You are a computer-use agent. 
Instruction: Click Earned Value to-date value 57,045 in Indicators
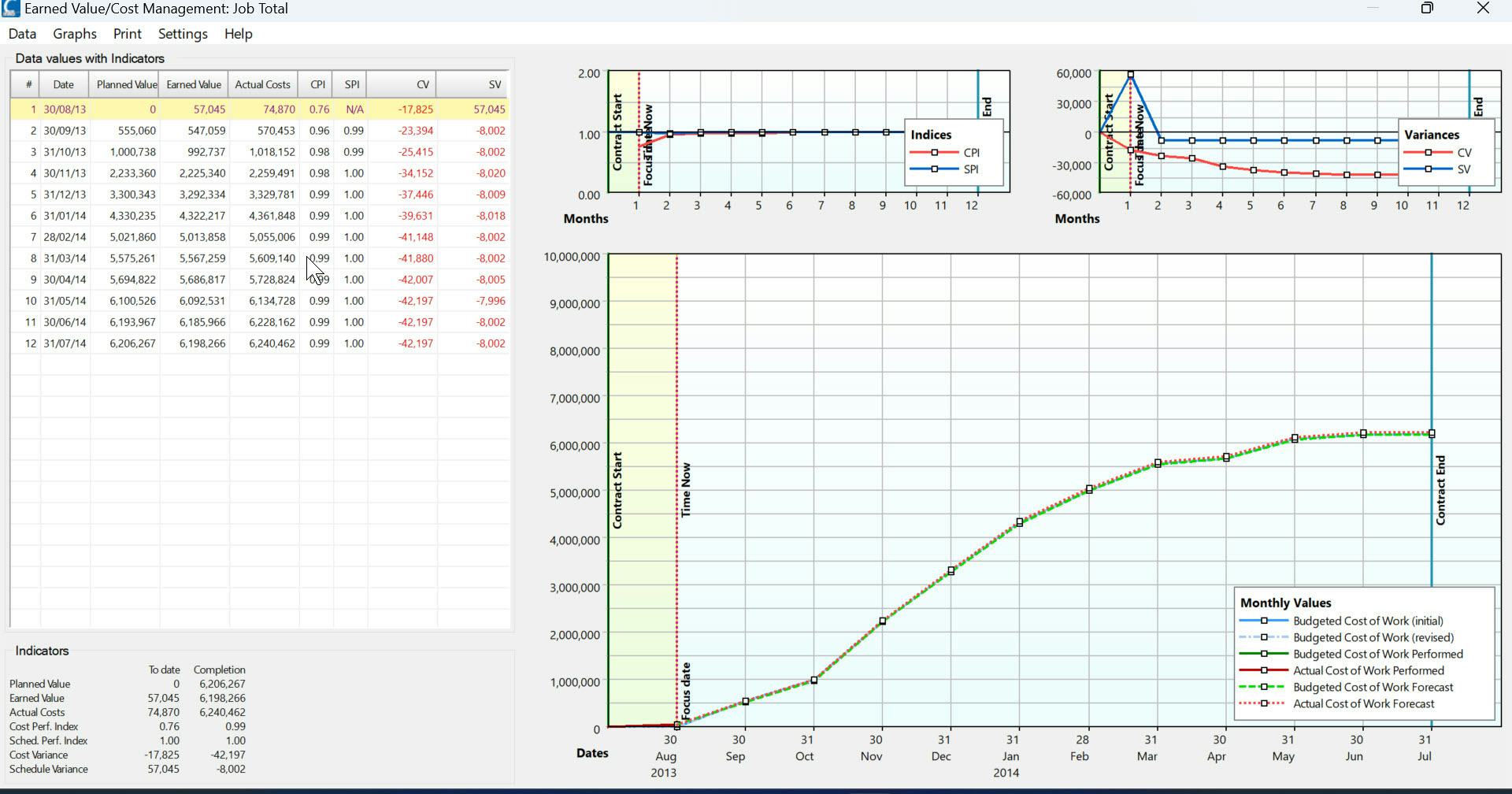pyautogui.click(x=163, y=699)
